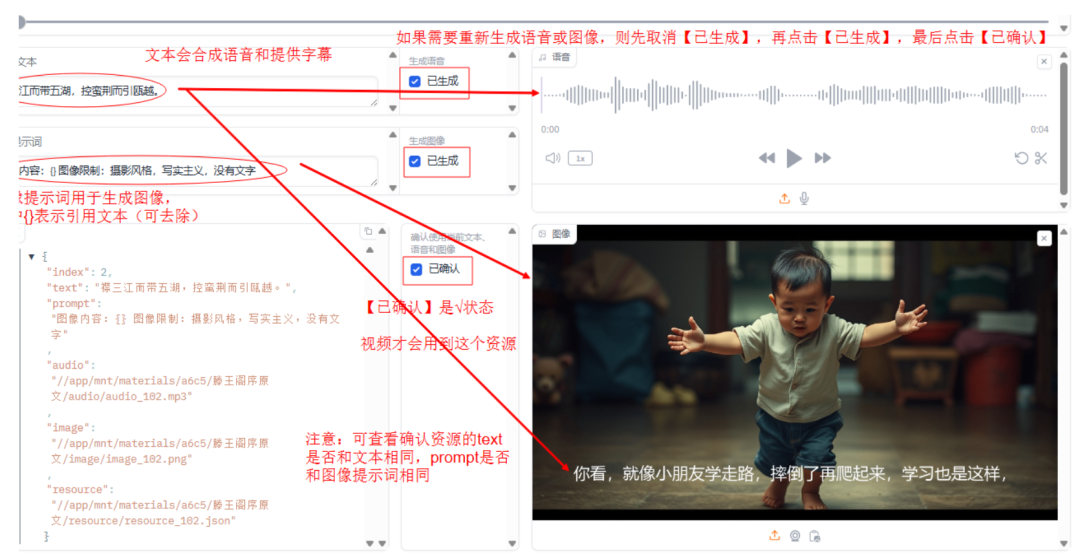Click the upload icon under the audio player

785,198
